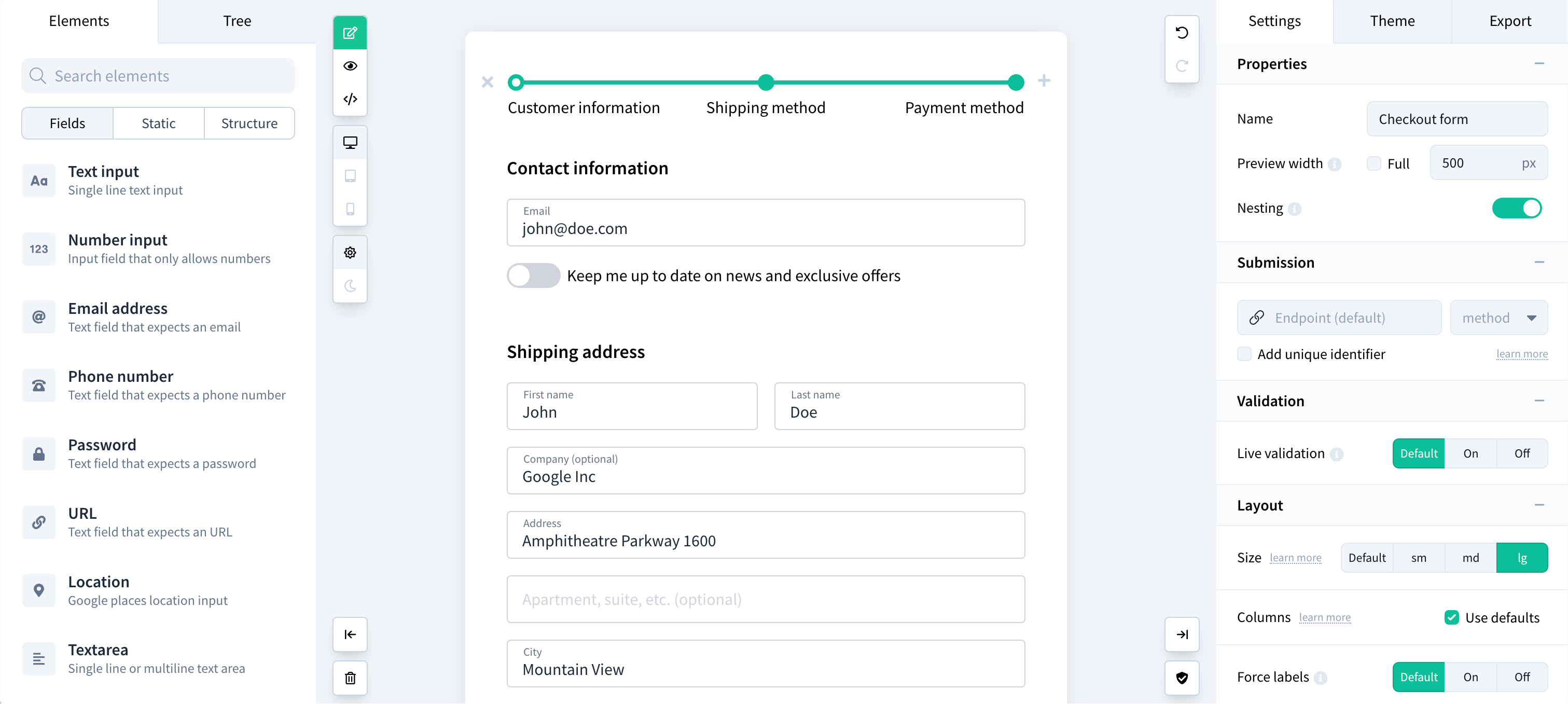Image resolution: width=1568 pixels, height=704 pixels.
Task: Disable the Nesting toggle
Action: pos(1517,208)
